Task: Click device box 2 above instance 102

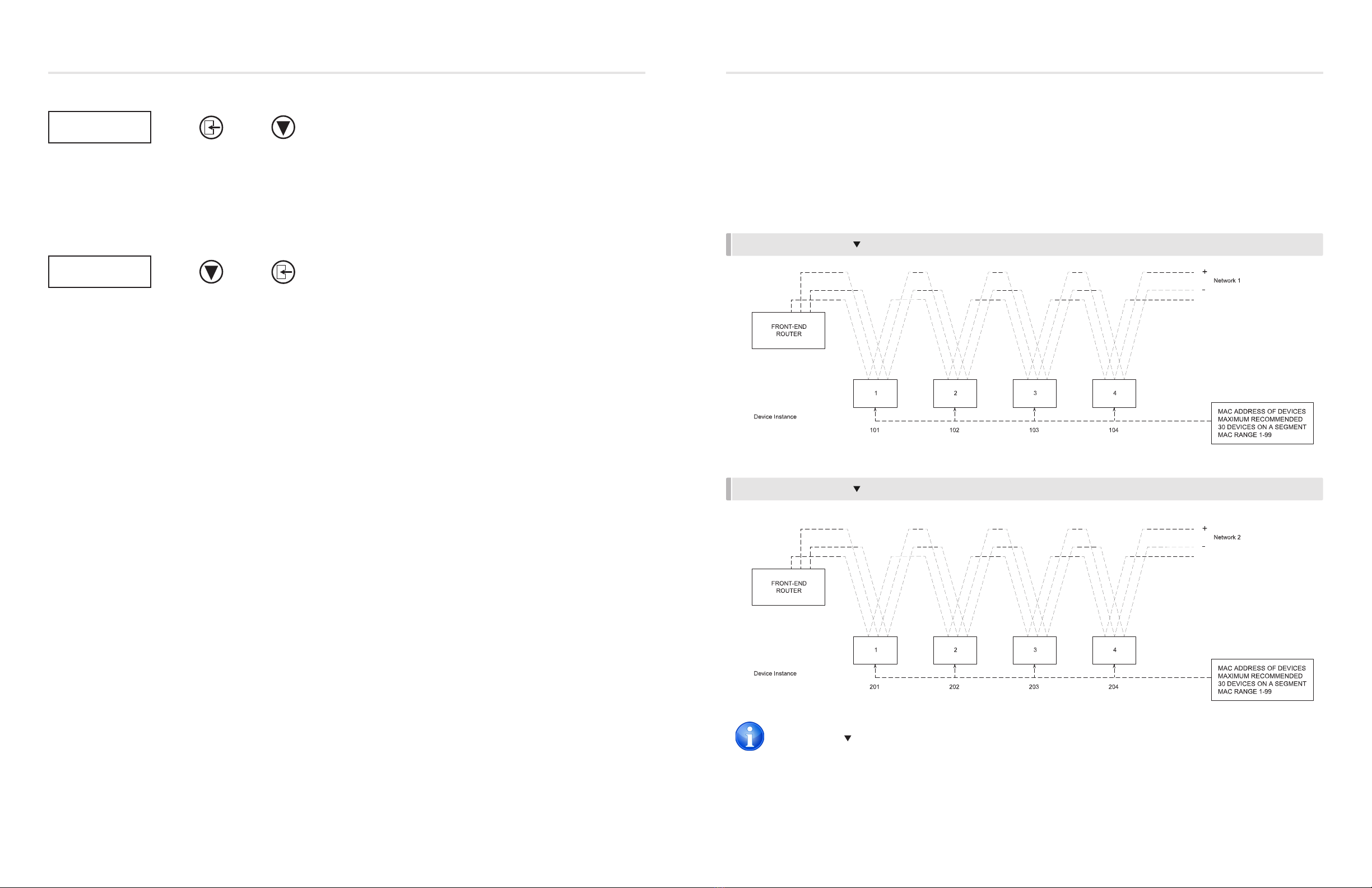Action: click(955, 393)
